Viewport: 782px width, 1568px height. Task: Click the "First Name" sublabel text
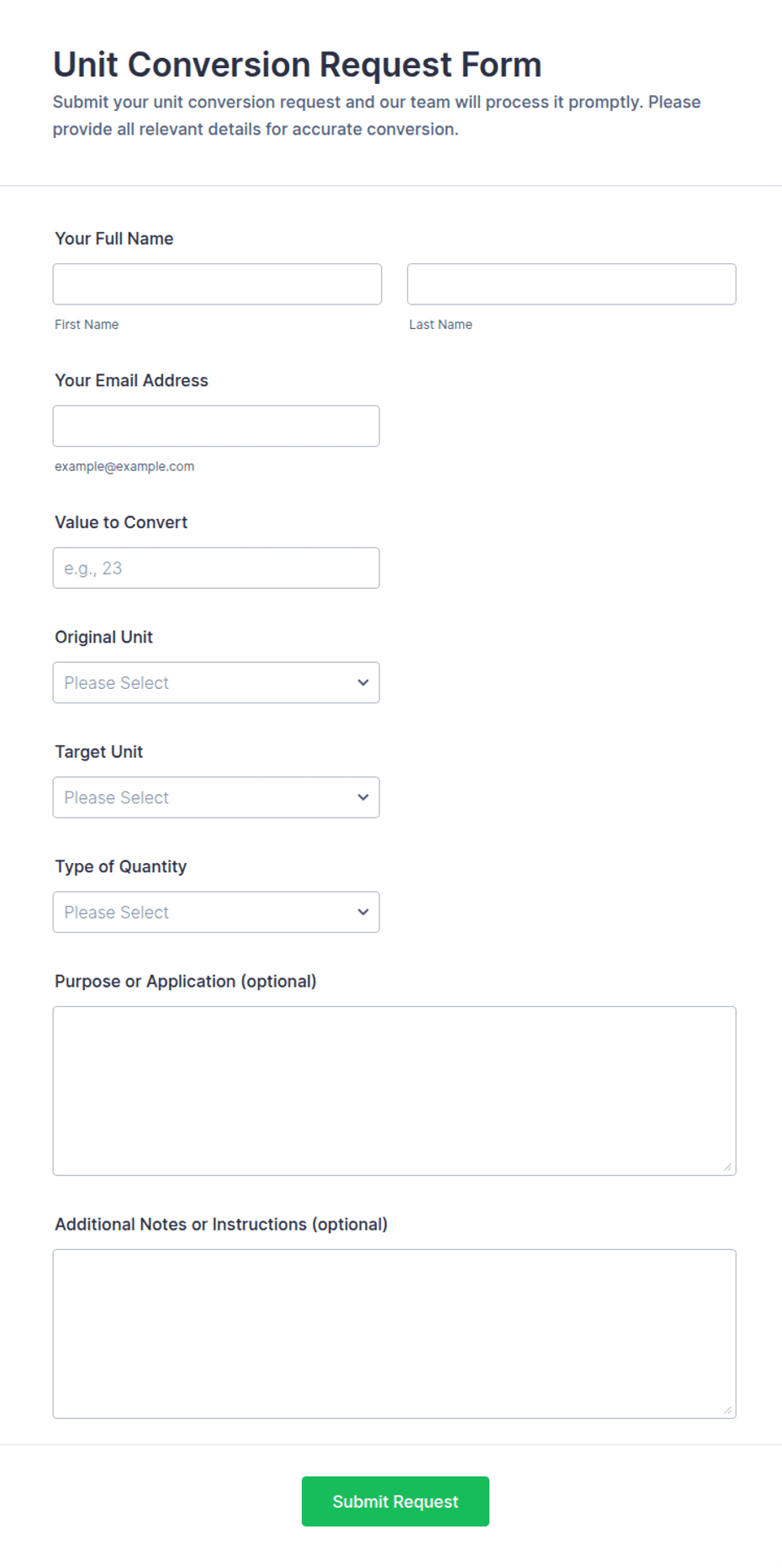tap(87, 325)
